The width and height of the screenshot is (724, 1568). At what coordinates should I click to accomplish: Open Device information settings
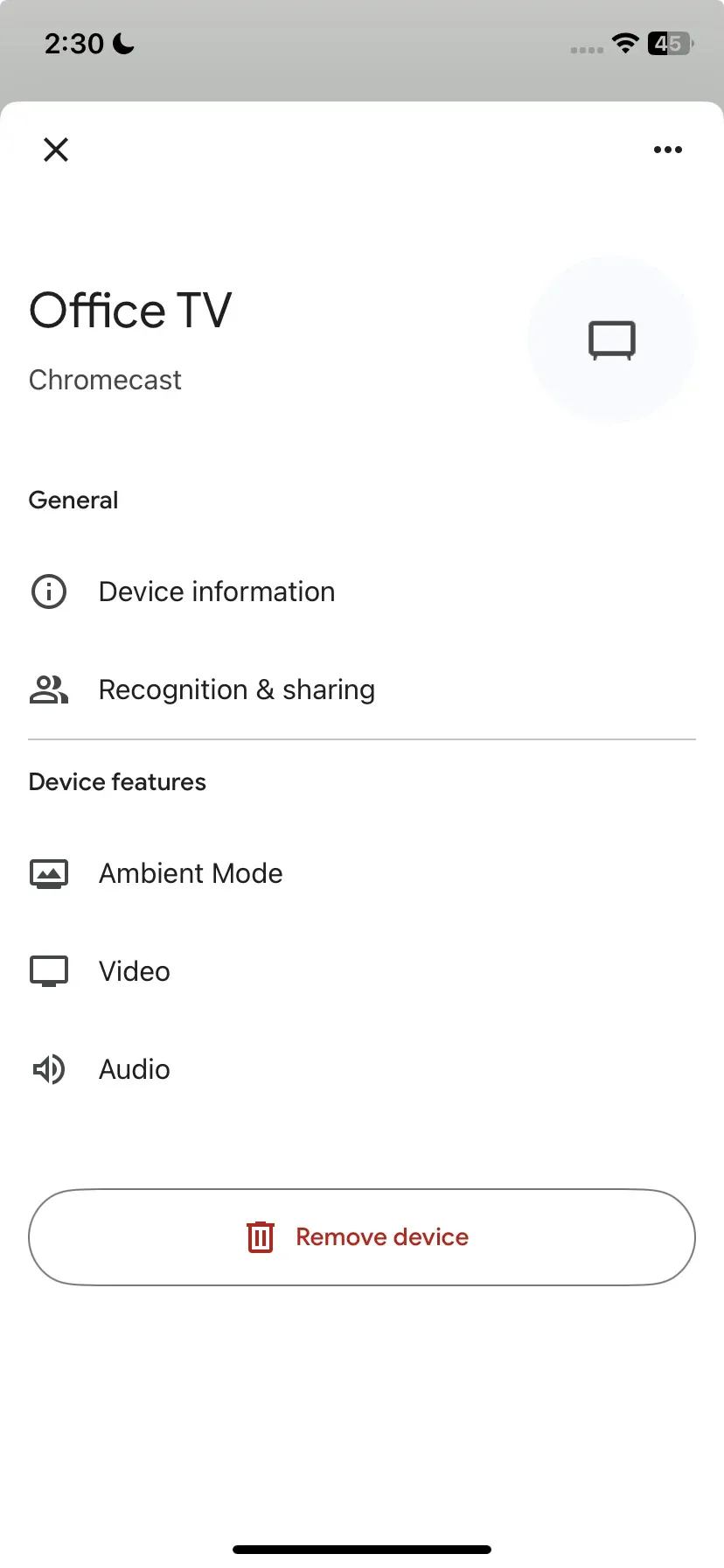point(217,591)
